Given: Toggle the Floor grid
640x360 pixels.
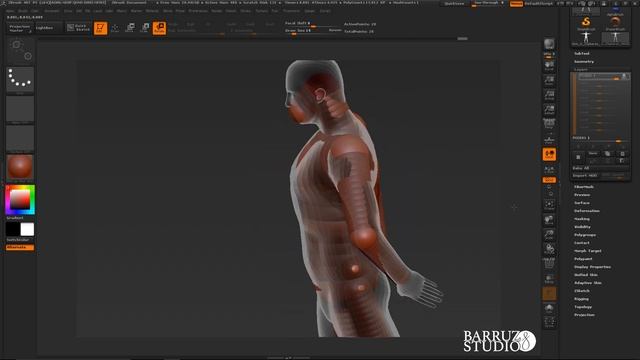Looking at the screenshot, I should click(x=549, y=139).
